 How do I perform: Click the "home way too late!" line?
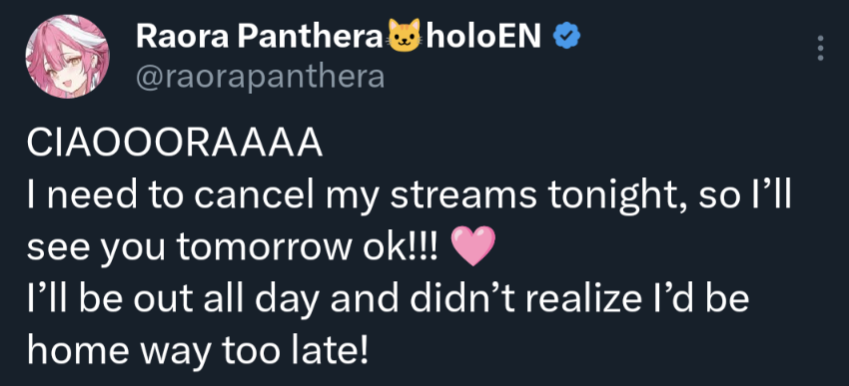point(197,352)
